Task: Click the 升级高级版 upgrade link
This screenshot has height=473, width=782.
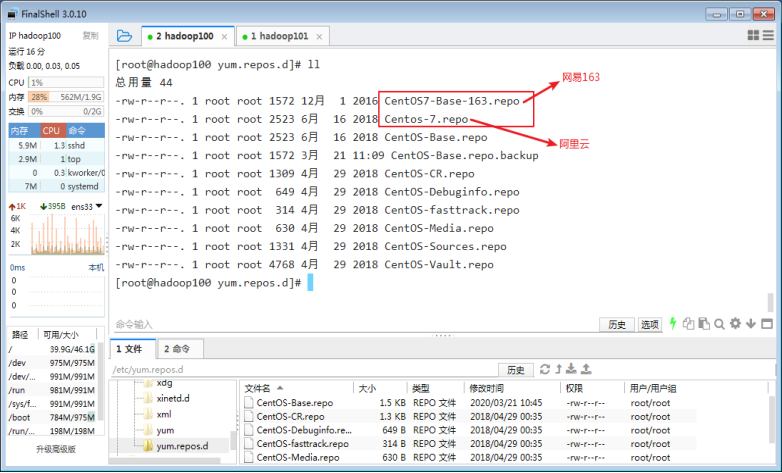Action: tap(56, 449)
